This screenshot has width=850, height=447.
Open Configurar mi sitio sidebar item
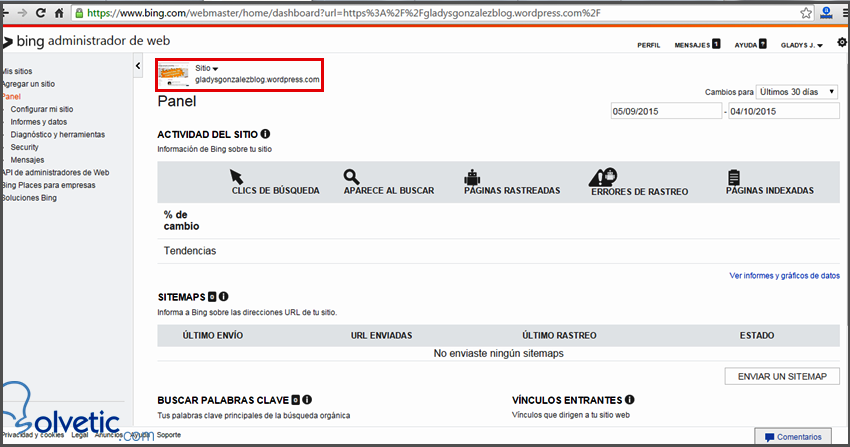tap(42, 109)
